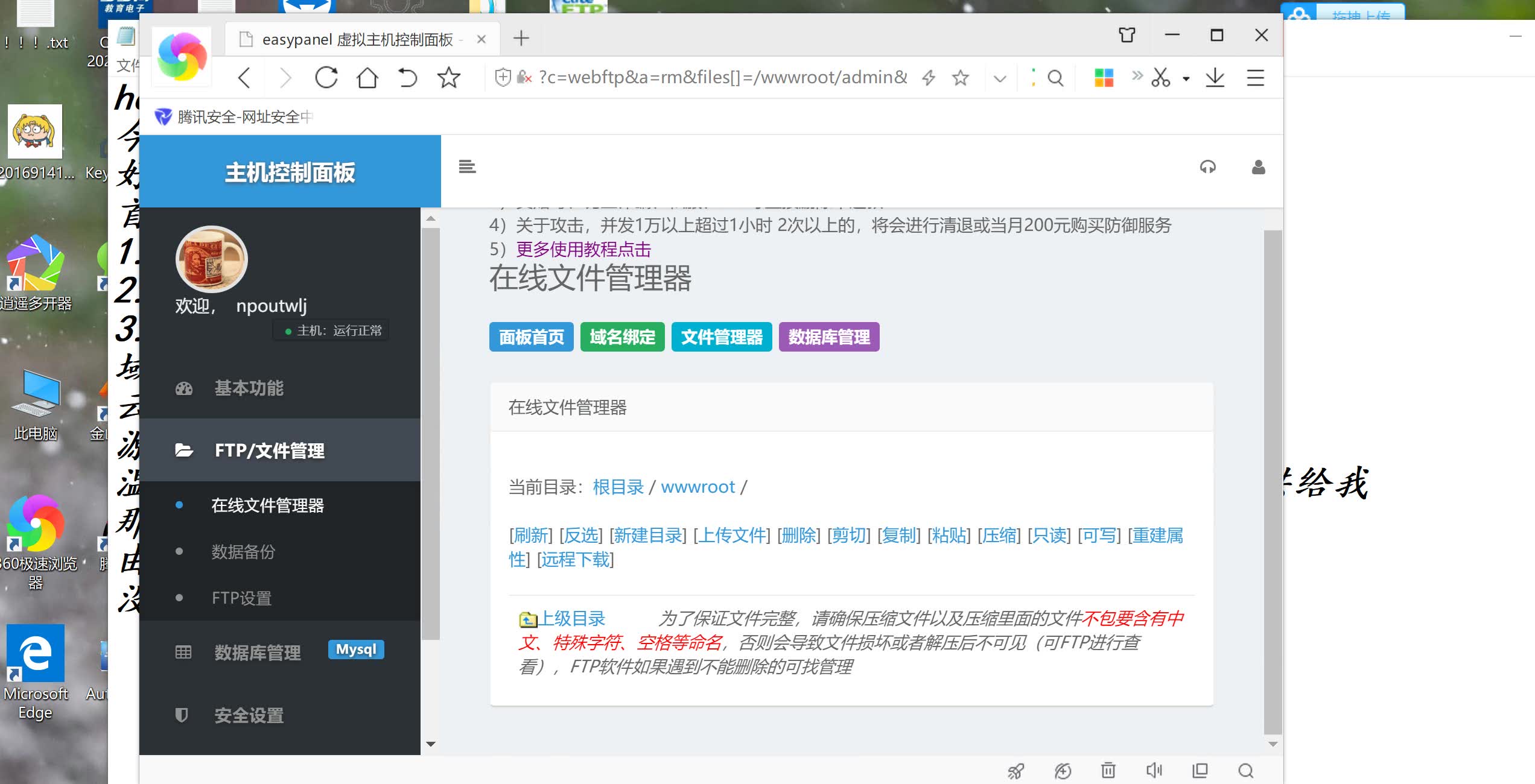Click the 反选 link
Image resolution: width=1535 pixels, height=784 pixels.
581,535
